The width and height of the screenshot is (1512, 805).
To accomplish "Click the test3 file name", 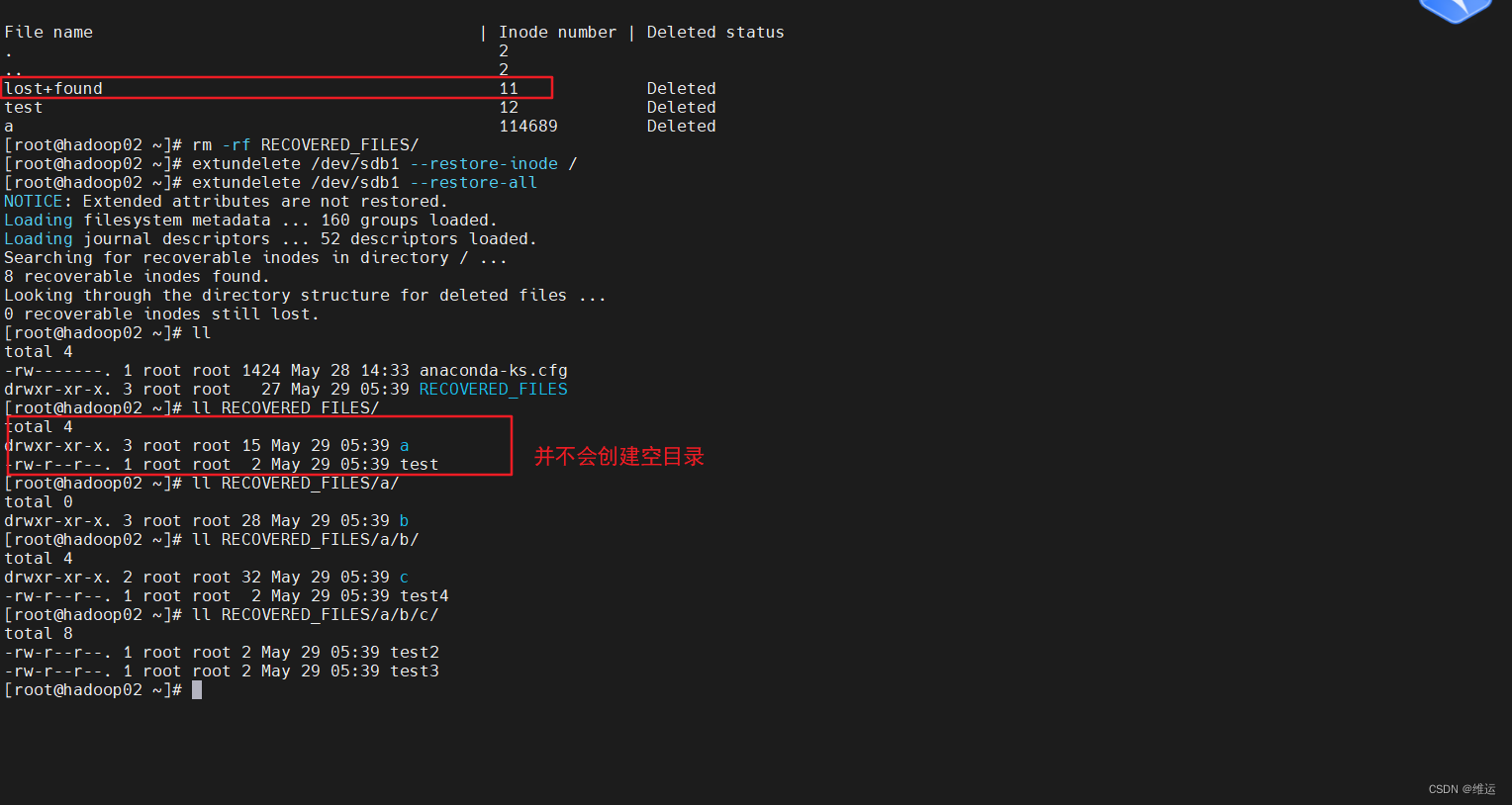I will coord(414,671).
